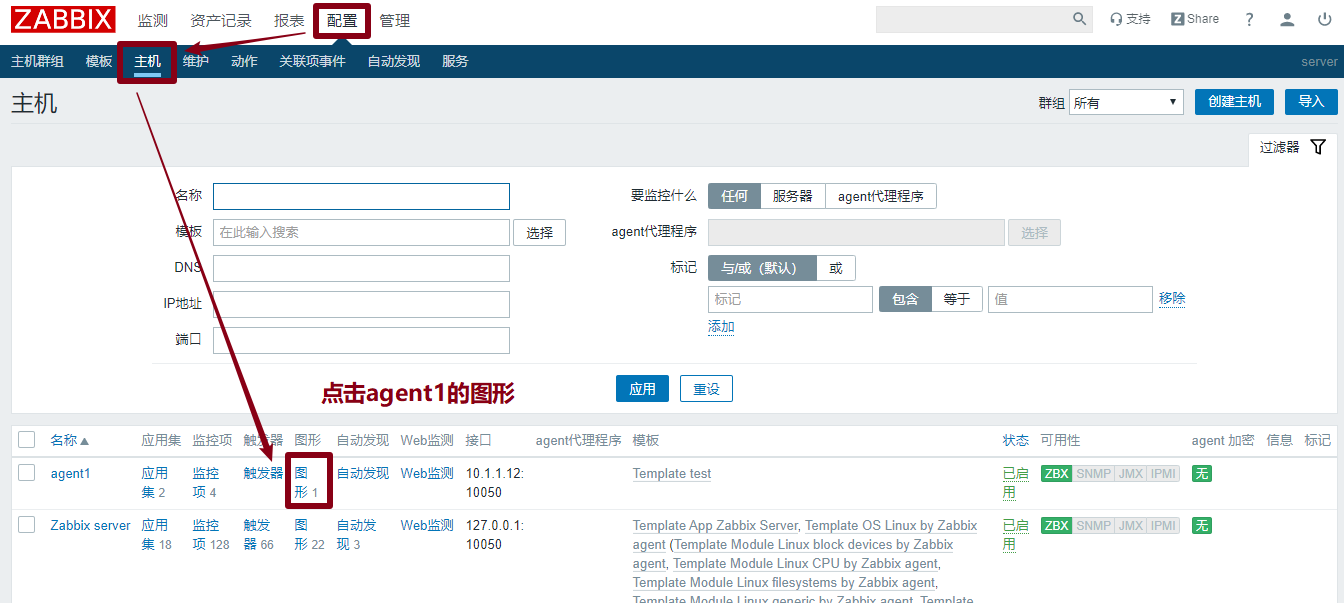The image size is (1344, 603).
Task: Click ZBX availability badge for agent1
Action: point(1057,473)
